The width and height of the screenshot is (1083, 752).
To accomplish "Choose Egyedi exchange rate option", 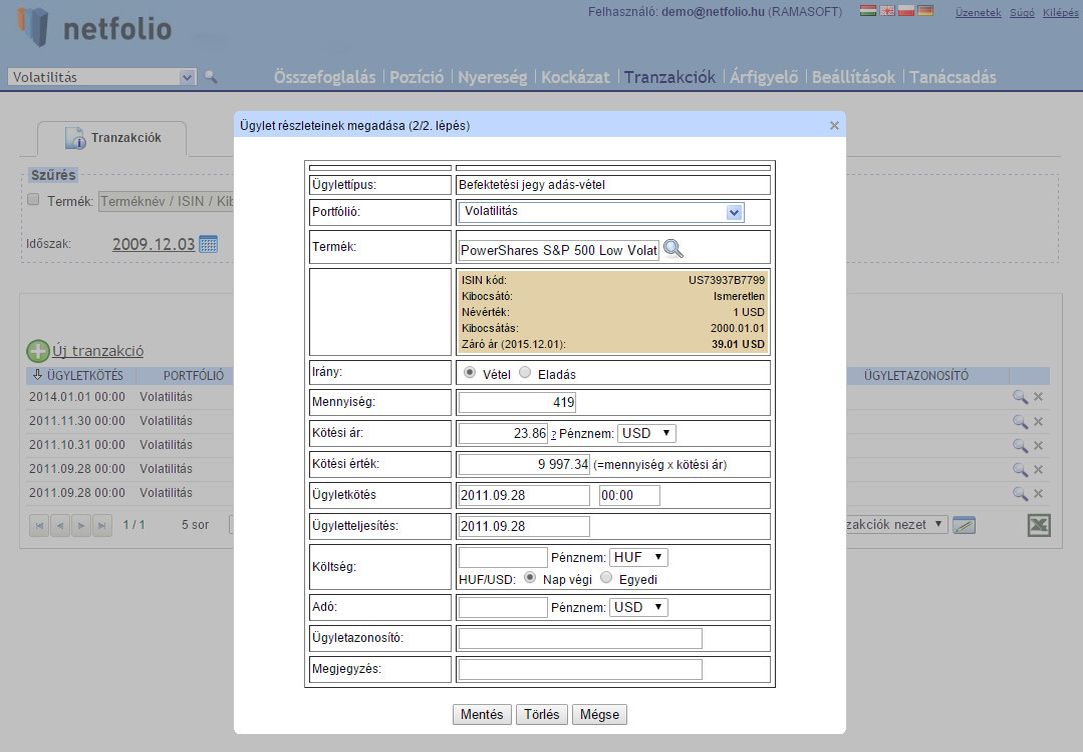I will click(x=606, y=578).
